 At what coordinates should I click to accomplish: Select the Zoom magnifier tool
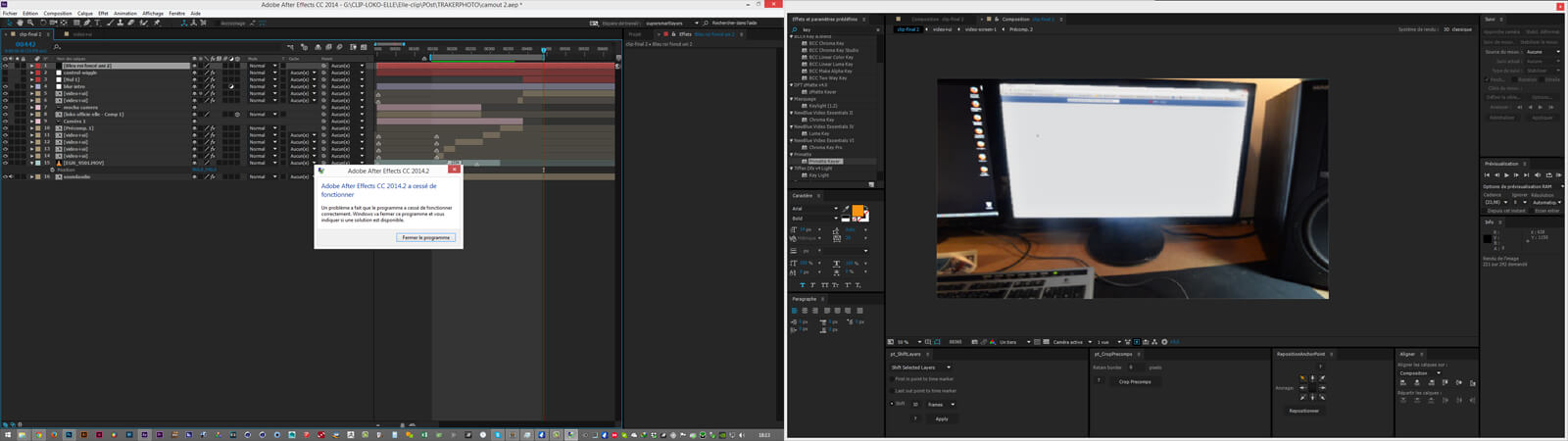30,23
